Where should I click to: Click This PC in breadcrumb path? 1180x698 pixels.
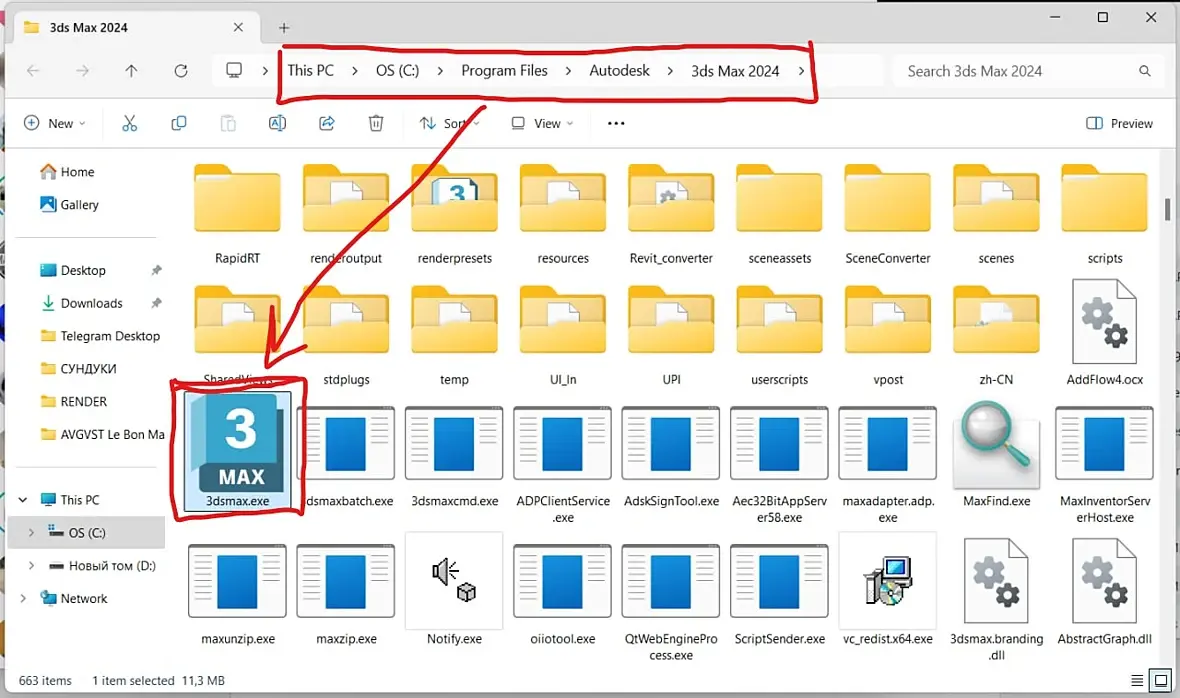pos(310,71)
